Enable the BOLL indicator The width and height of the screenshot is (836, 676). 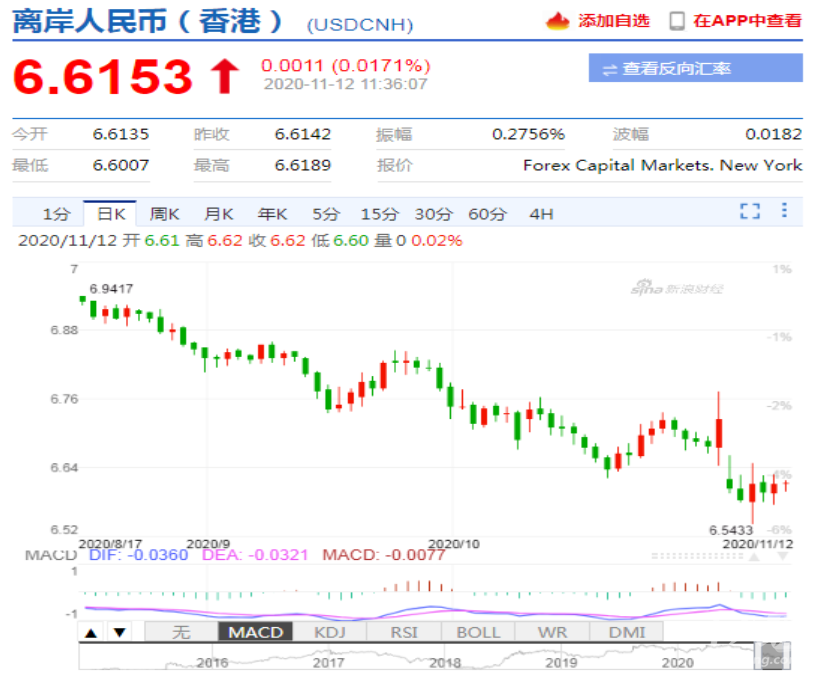click(x=478, y=632)
